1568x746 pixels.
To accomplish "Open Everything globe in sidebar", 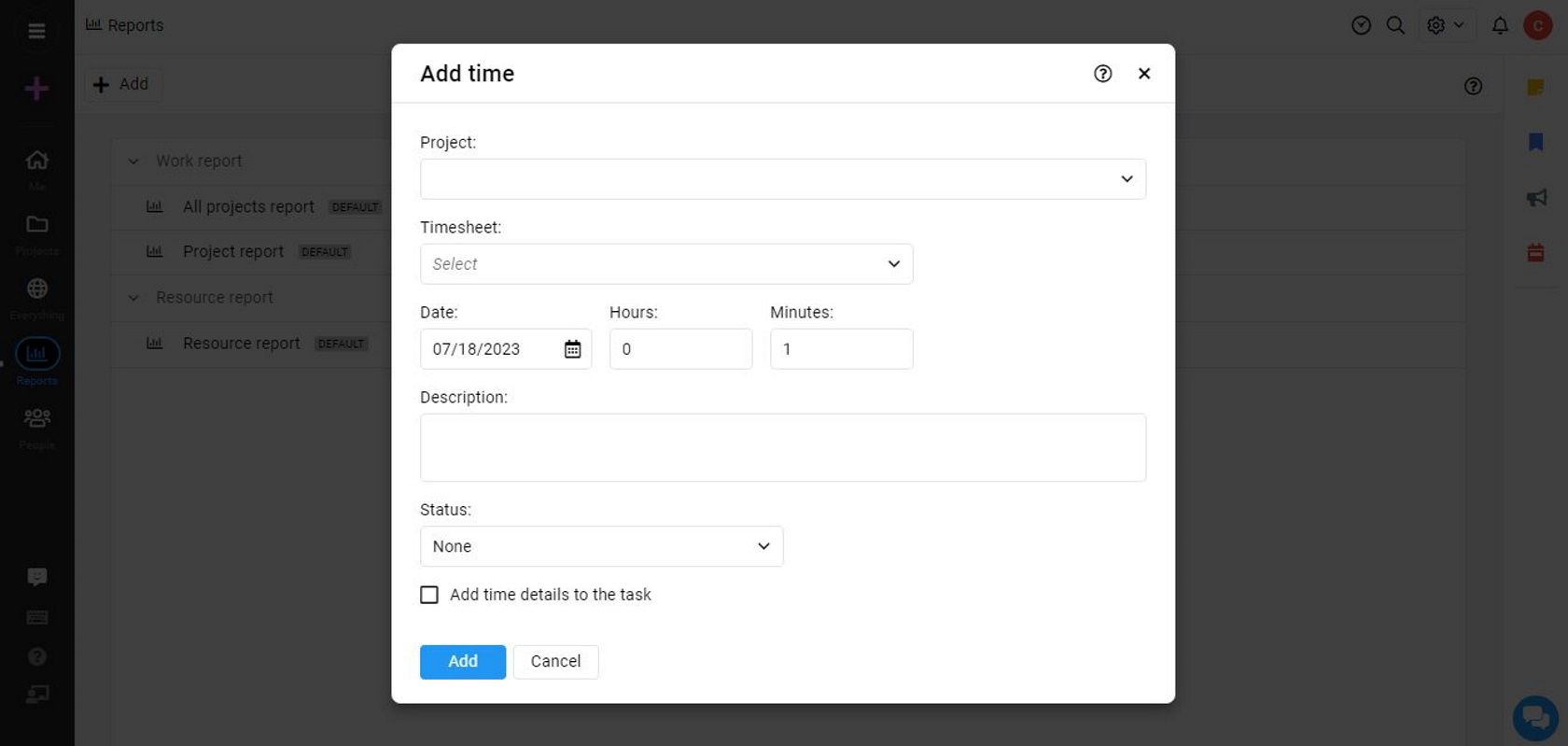I will click(x=36, y=297).
